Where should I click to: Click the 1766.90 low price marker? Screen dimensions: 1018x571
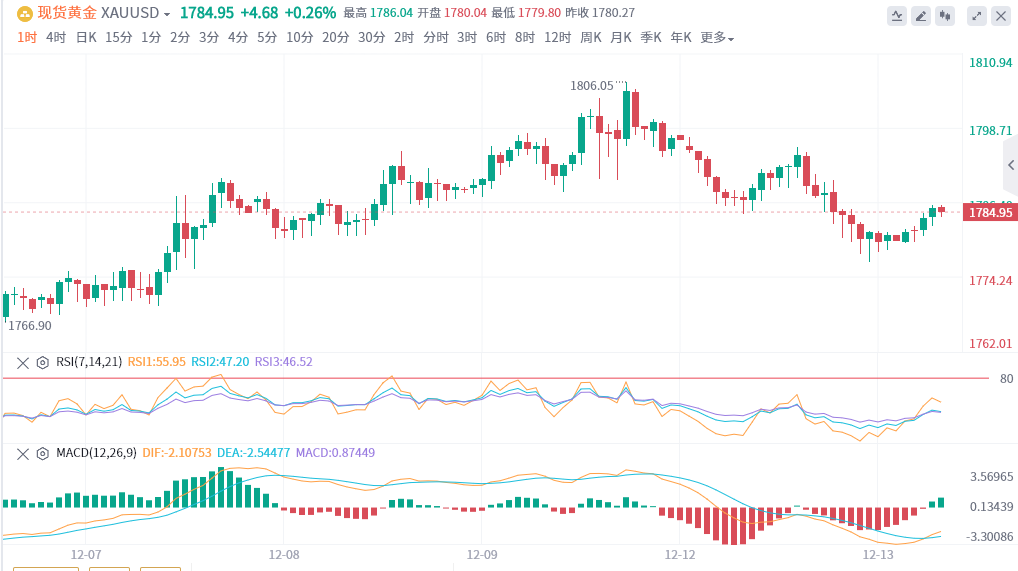tap(30, 325)
